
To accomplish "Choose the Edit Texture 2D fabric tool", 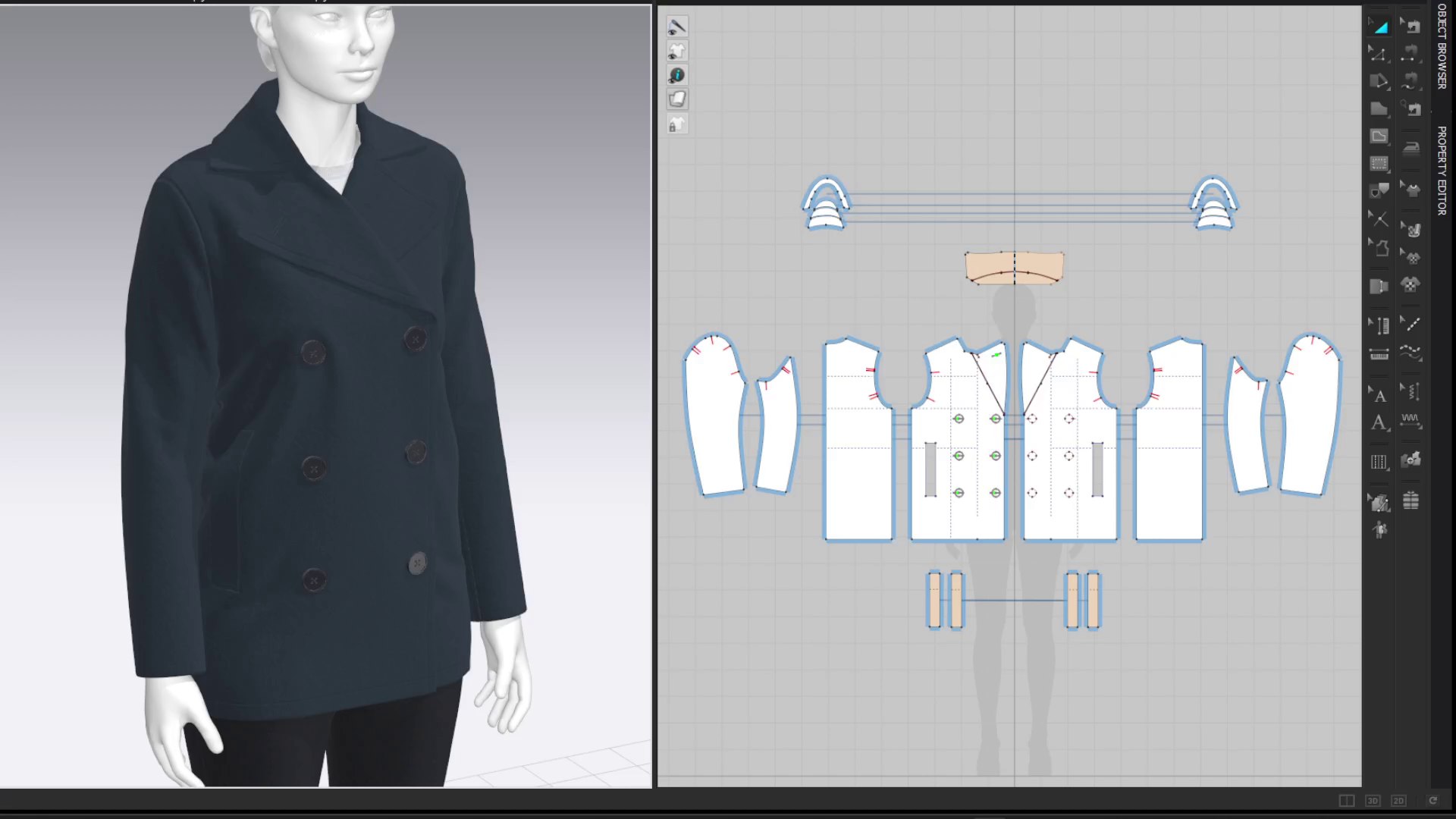I will (1410, 230).
